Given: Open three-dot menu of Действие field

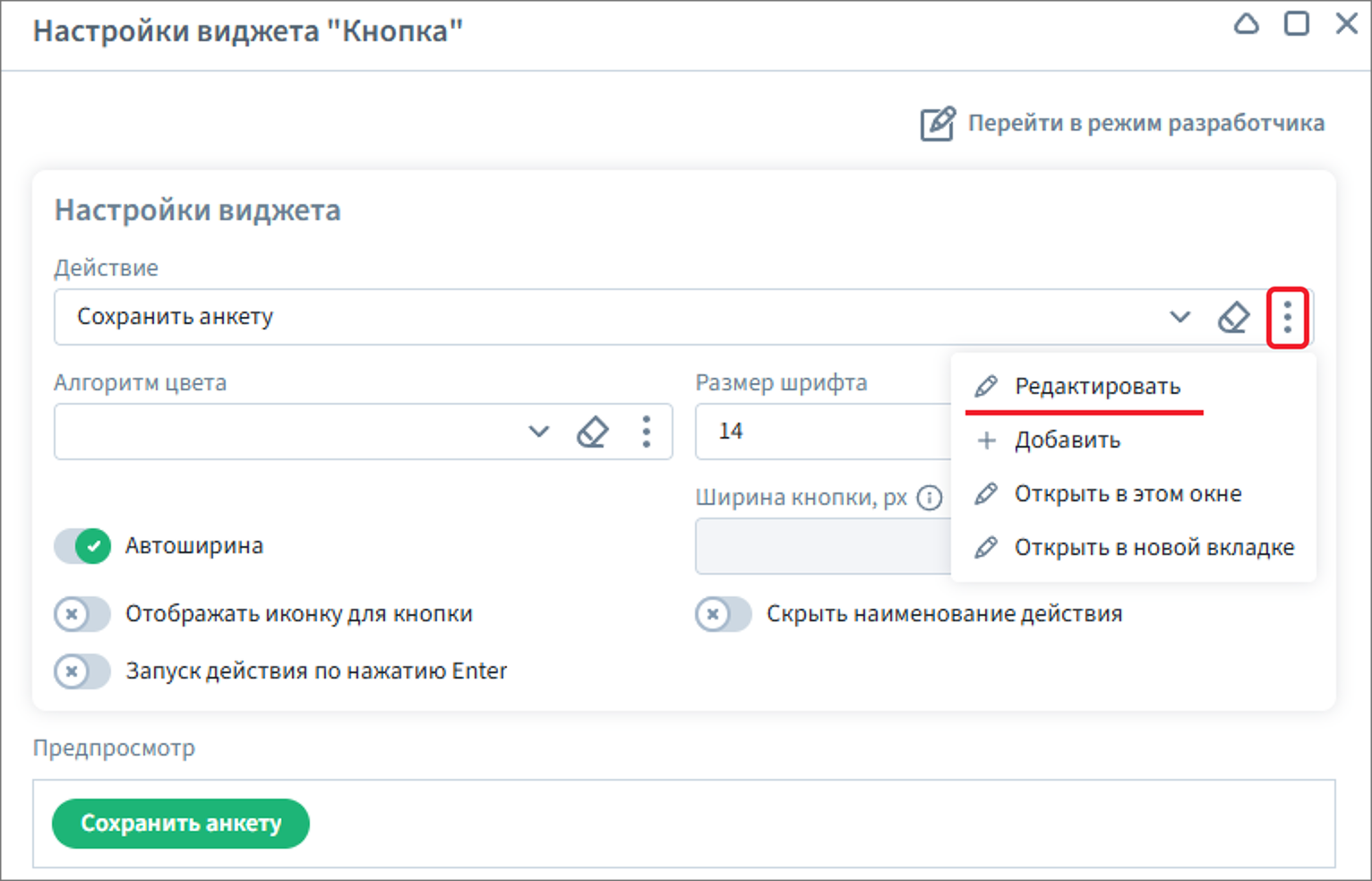Looking at the screenshot, I should click(x=1287, y=317).
